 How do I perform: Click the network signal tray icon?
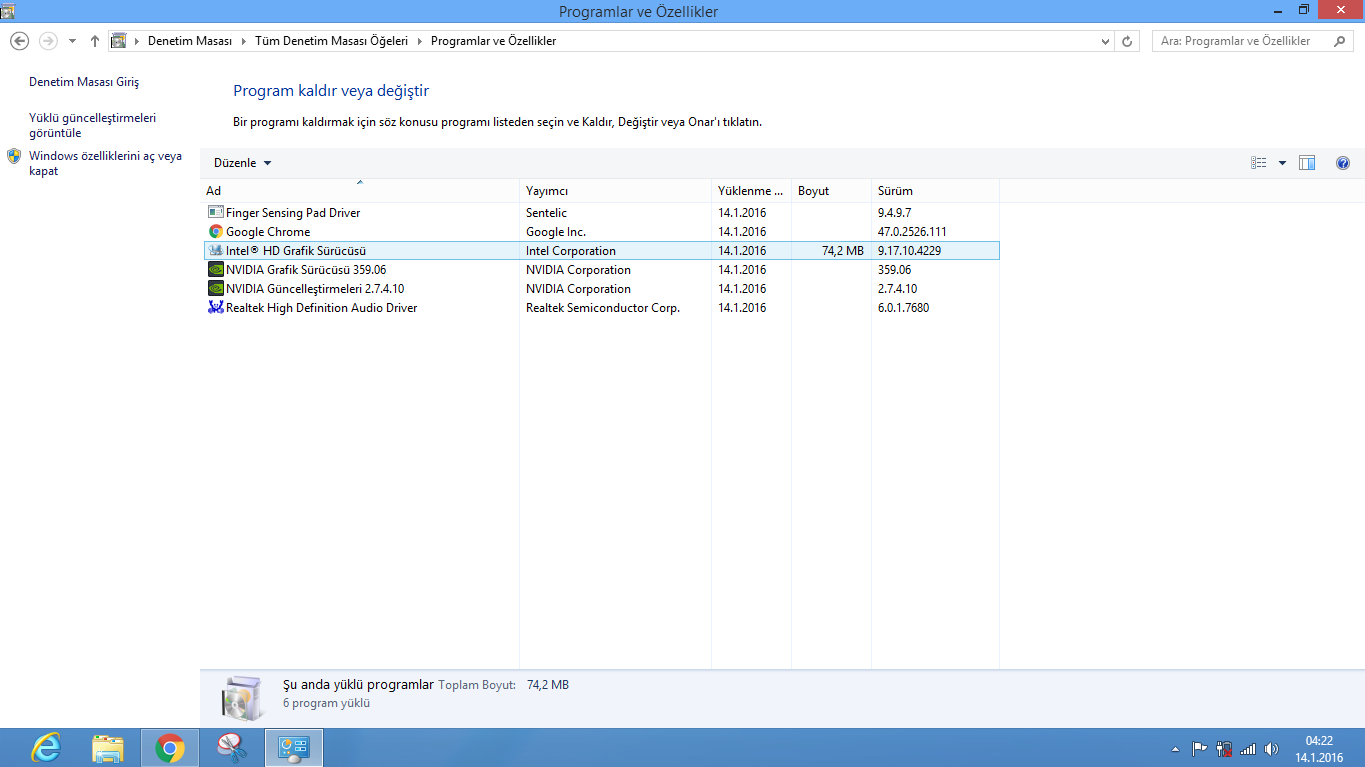[1247, 748]
